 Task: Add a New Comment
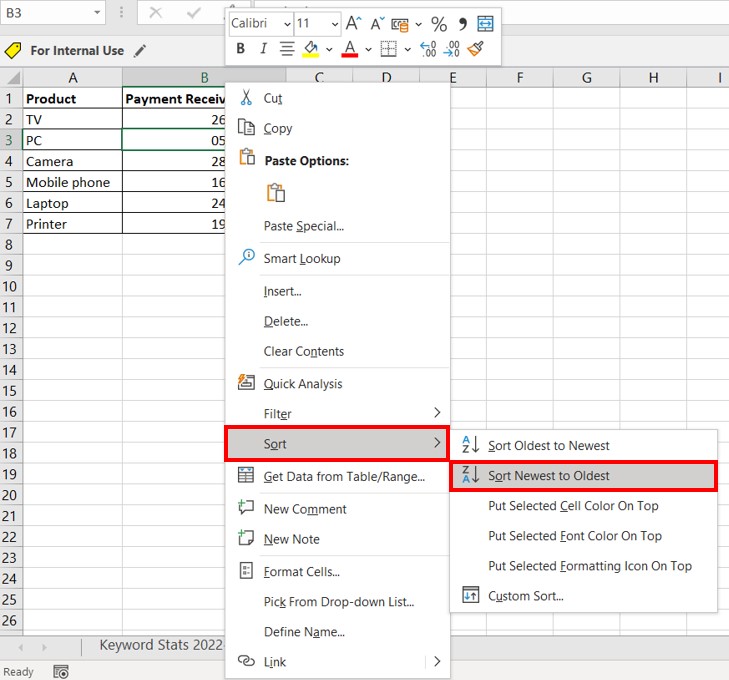point(338,509)
